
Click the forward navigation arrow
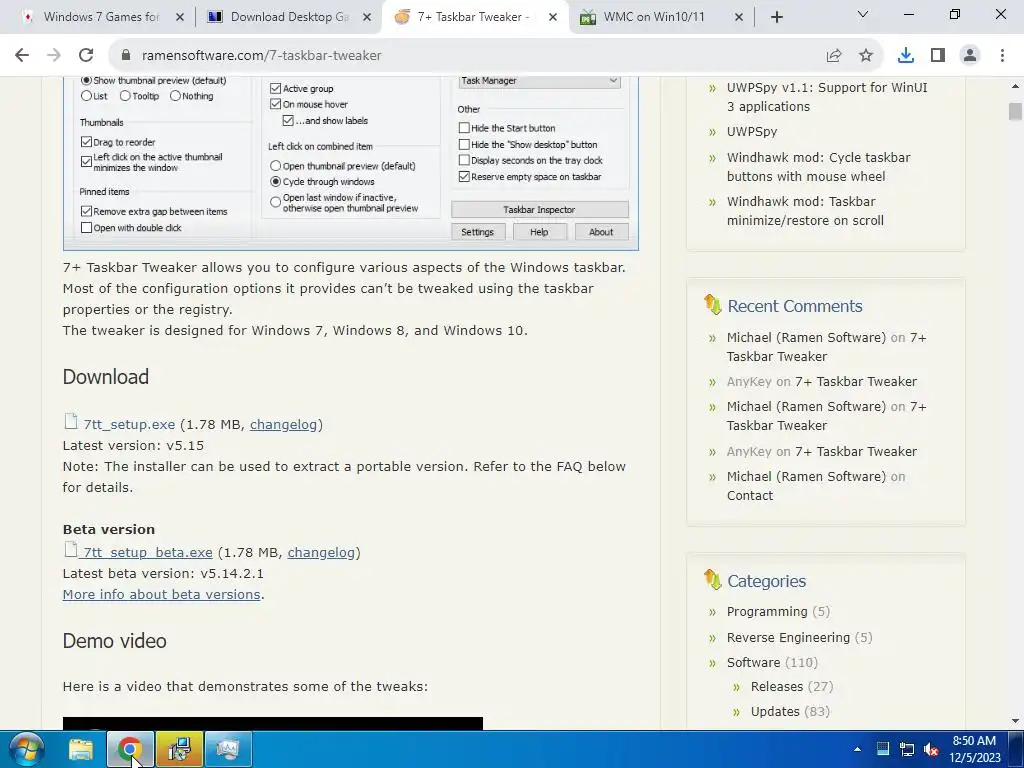pos(54,56)
